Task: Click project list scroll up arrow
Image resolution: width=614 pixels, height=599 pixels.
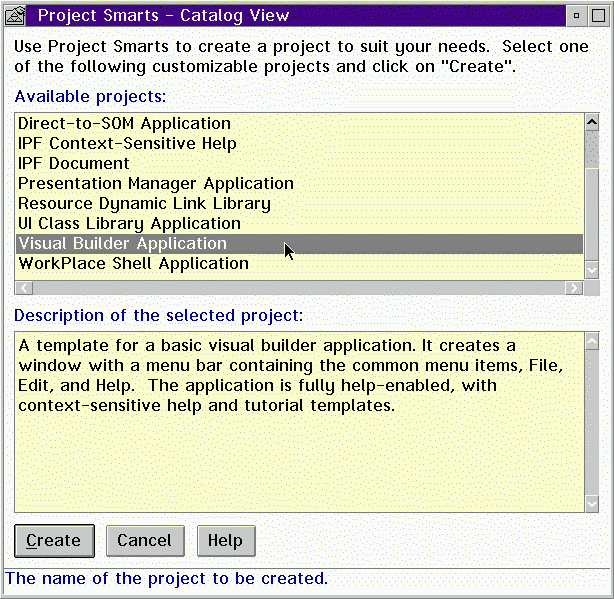Action: [592, 123]
